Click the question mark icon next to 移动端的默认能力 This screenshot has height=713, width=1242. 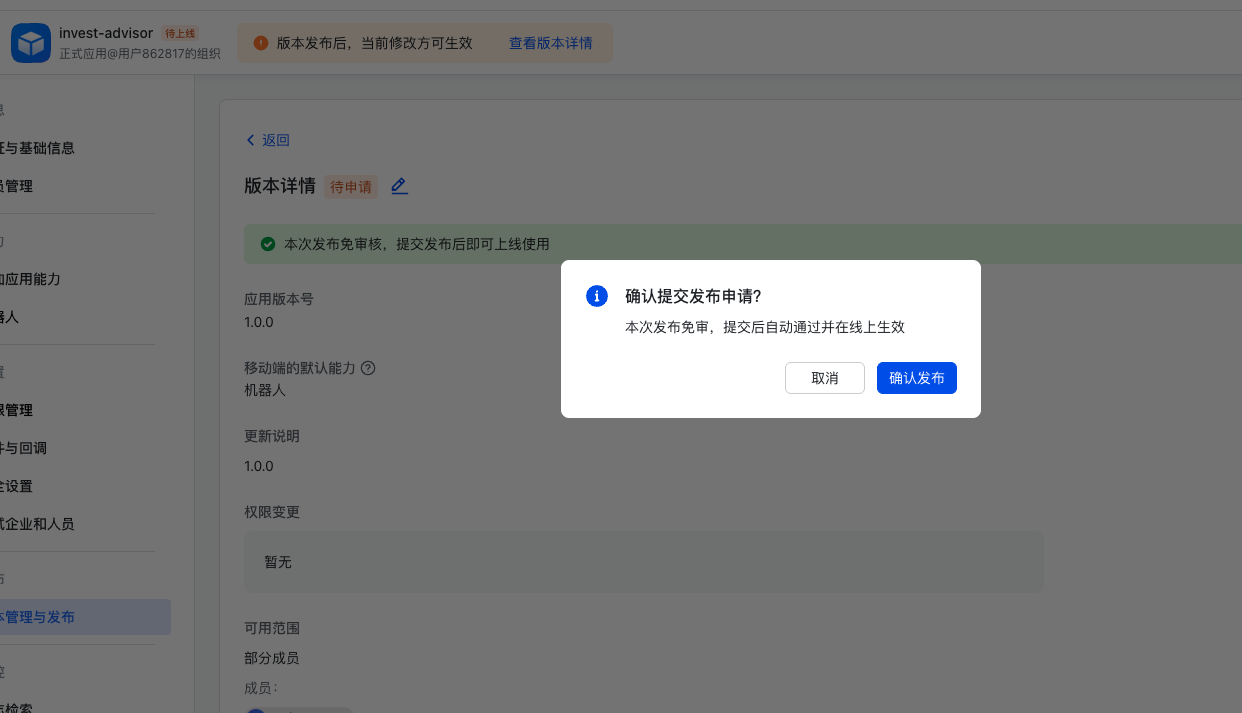pos(367,368)
